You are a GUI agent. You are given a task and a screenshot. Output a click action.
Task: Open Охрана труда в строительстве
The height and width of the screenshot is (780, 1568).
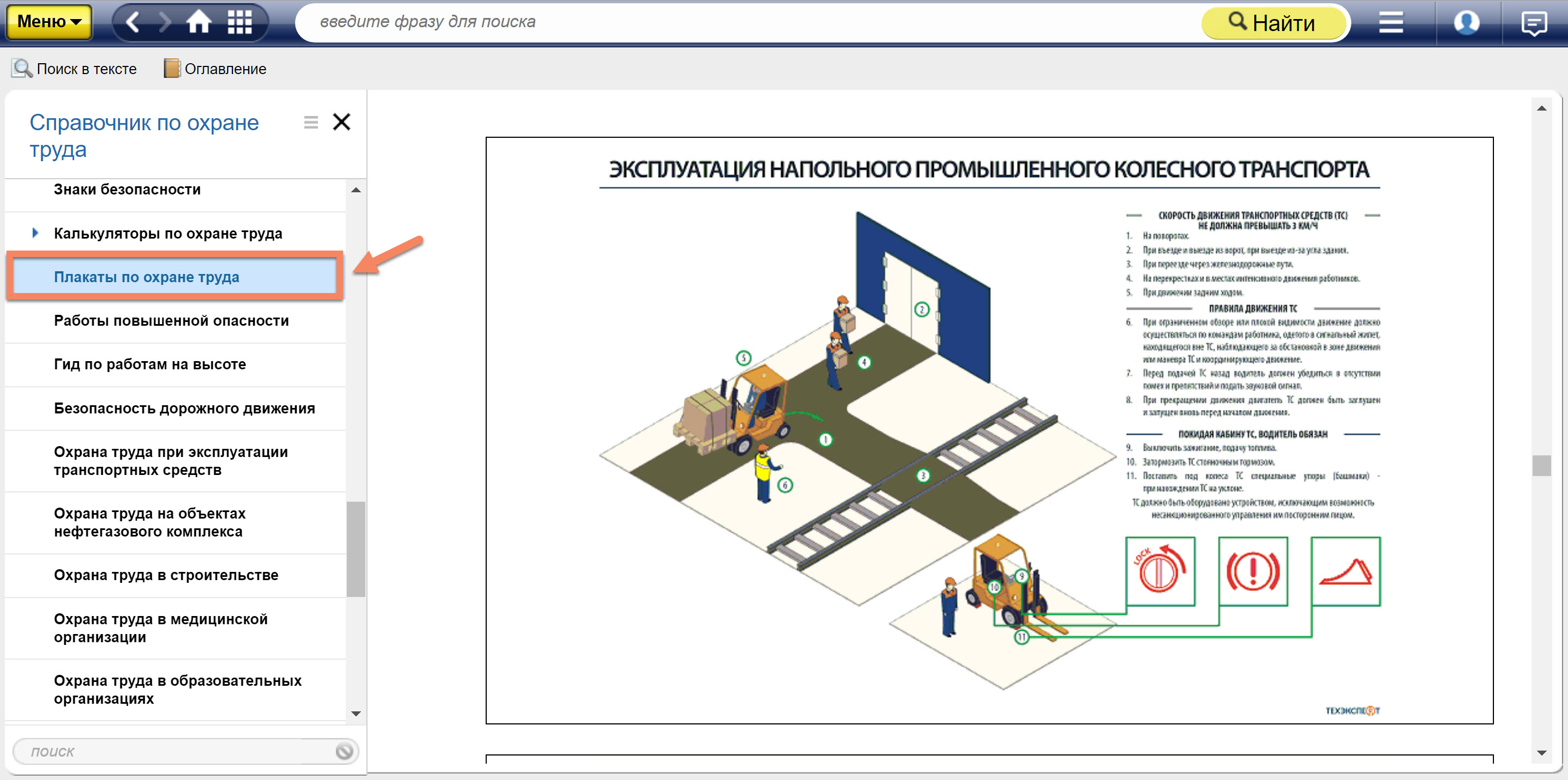[x=175, y=575]
